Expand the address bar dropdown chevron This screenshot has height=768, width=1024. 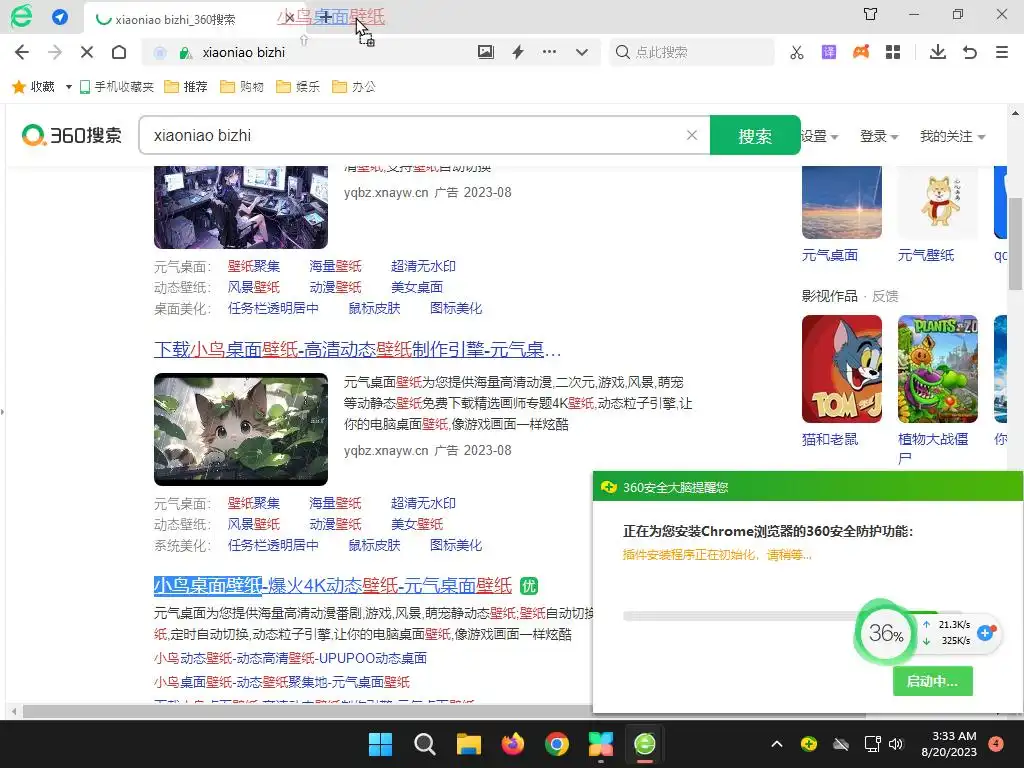(x=581, y=52)
